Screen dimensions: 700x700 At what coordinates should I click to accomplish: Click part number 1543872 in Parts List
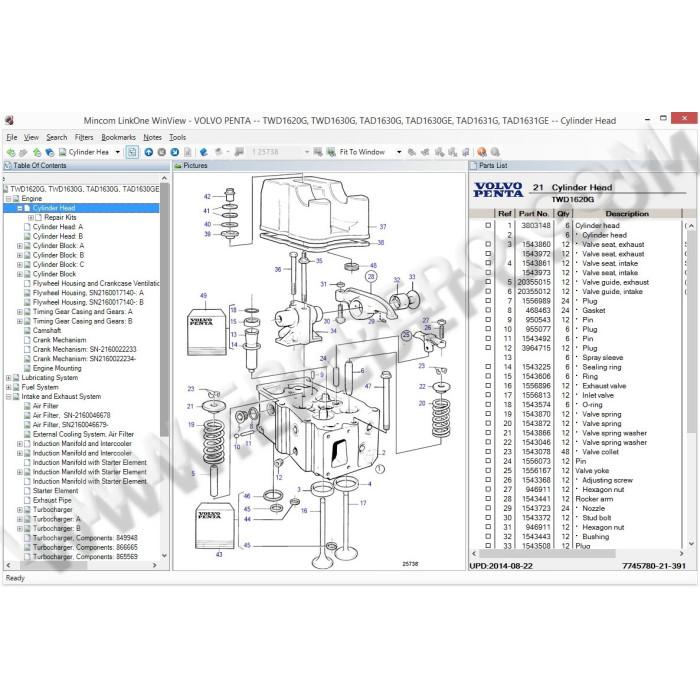536,423
